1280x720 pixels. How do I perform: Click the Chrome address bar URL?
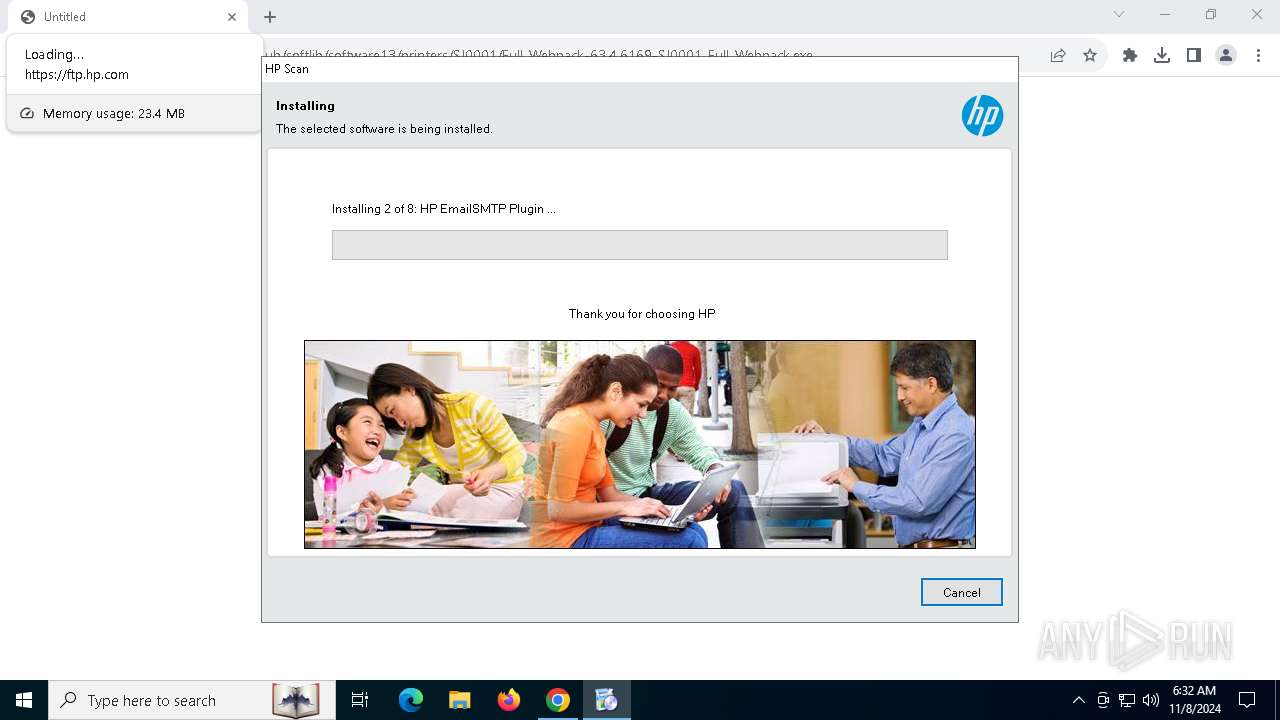pos(538,55)
